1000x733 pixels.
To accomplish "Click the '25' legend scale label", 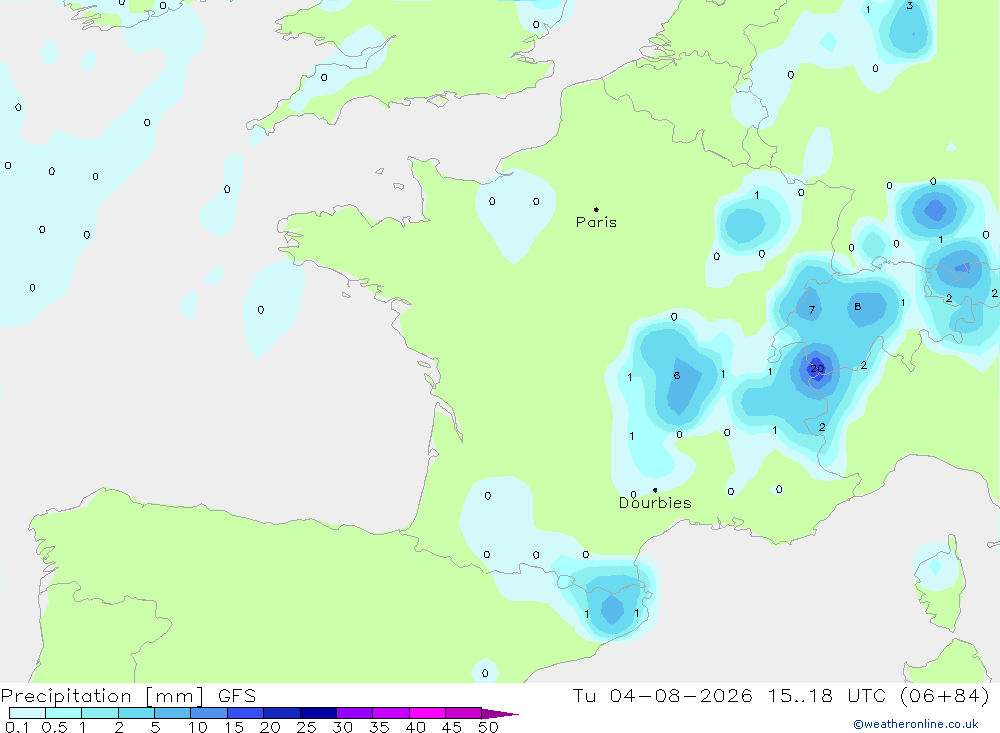I will (x=306, y=727).
